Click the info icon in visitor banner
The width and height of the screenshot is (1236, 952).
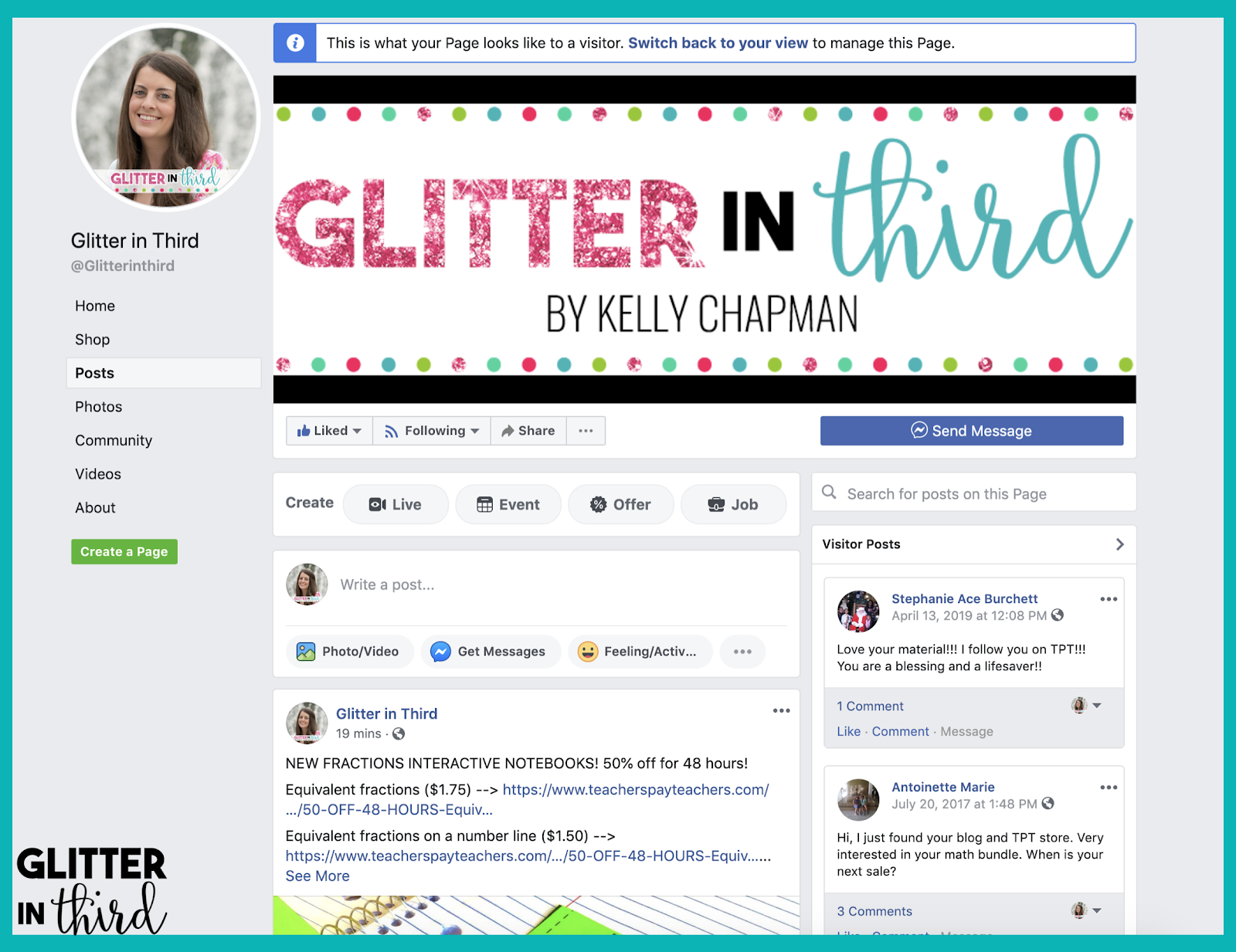pyautogui.click(x=295, y=43)
